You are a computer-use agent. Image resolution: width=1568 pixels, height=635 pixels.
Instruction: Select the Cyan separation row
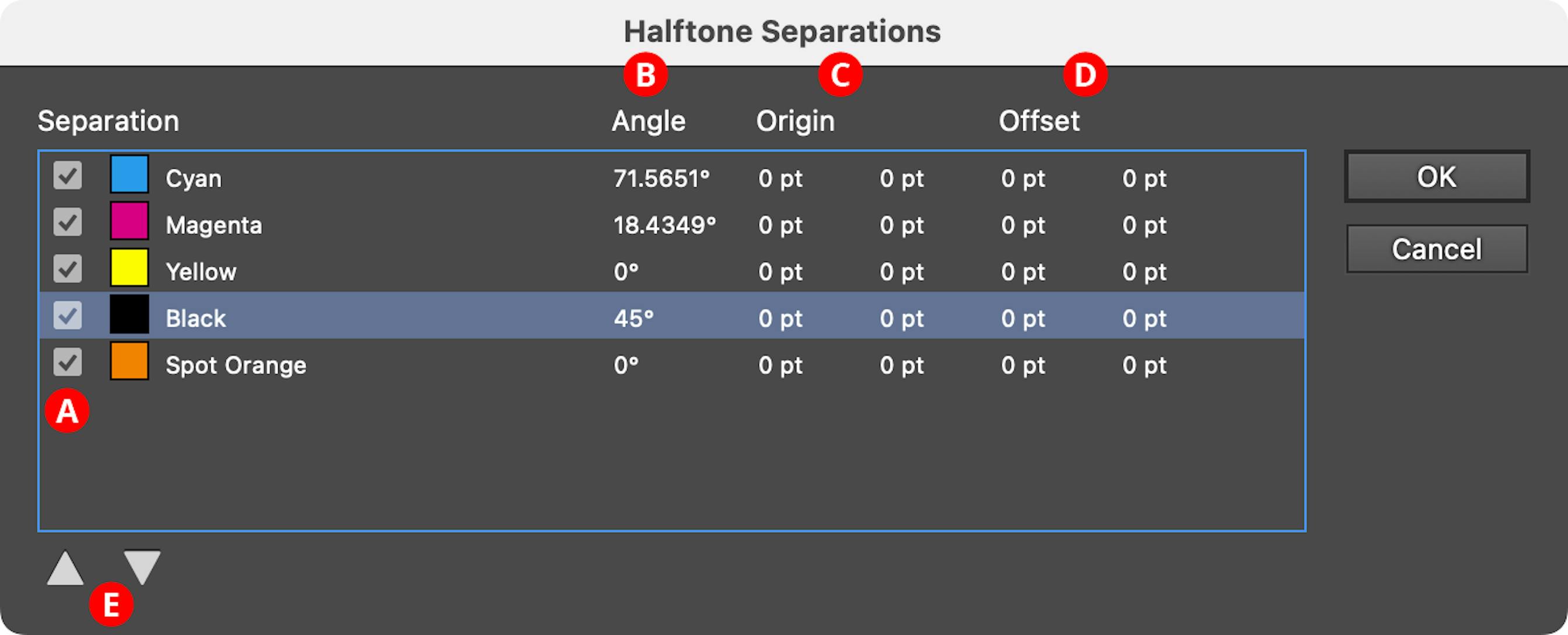click(x=365, y=177)
